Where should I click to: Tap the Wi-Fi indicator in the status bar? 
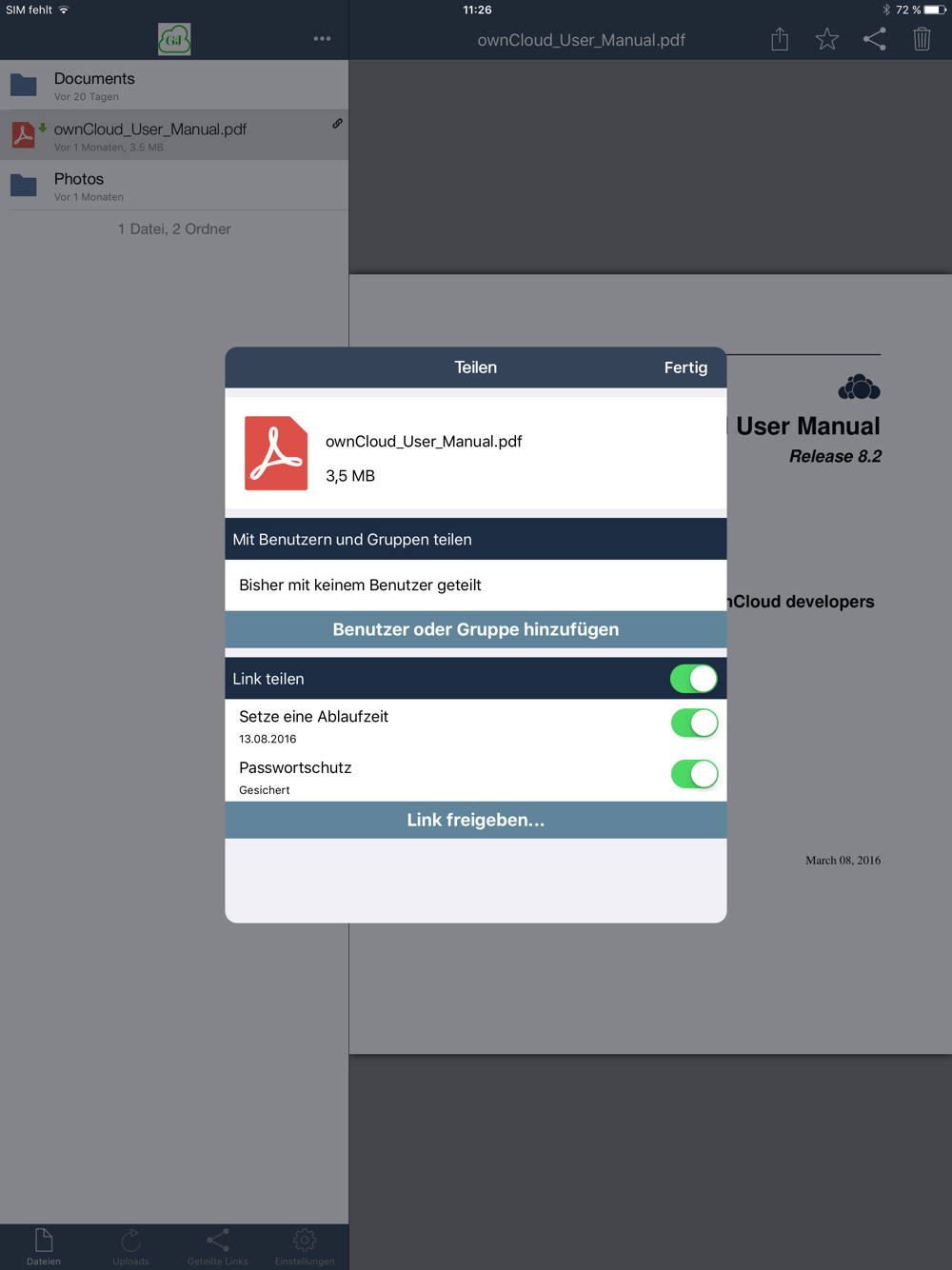64,10
